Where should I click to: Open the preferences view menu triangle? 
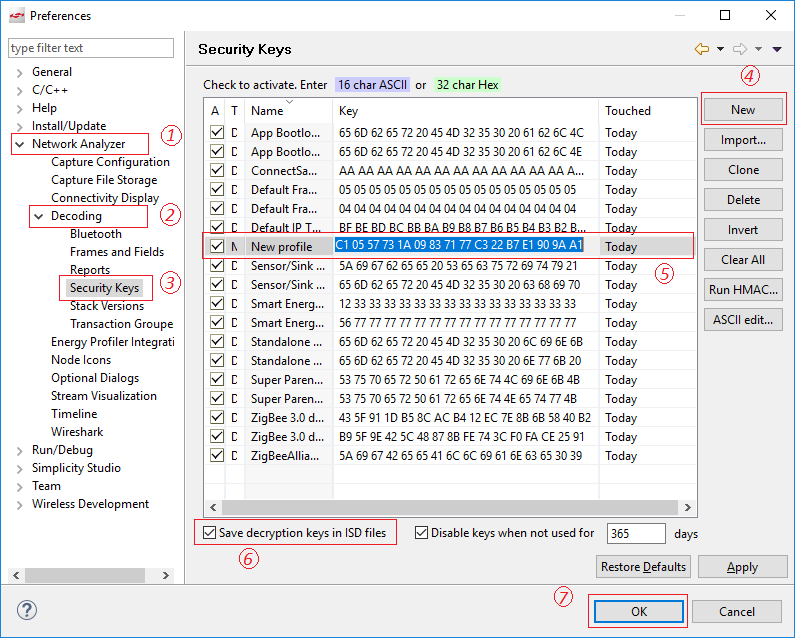[x=777, y=49]
